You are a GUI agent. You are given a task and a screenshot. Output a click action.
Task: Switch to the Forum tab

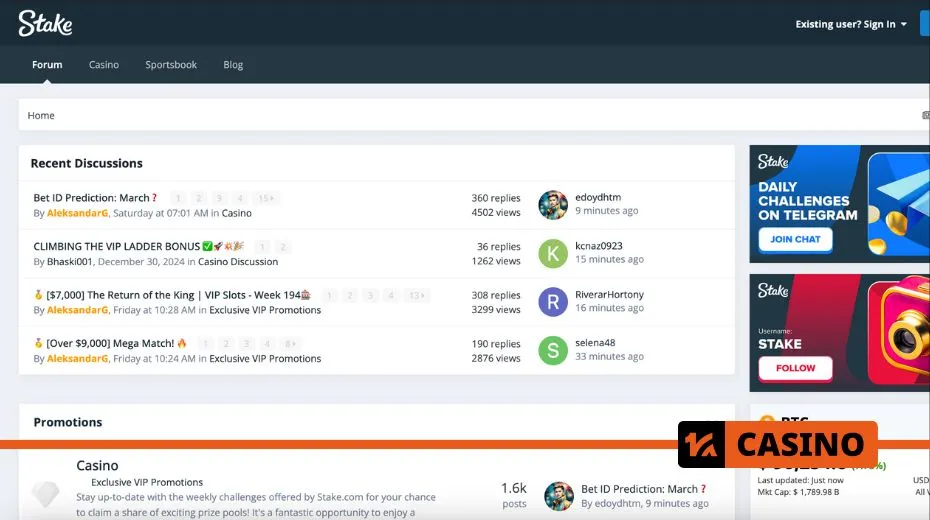(x=47, y=65)
